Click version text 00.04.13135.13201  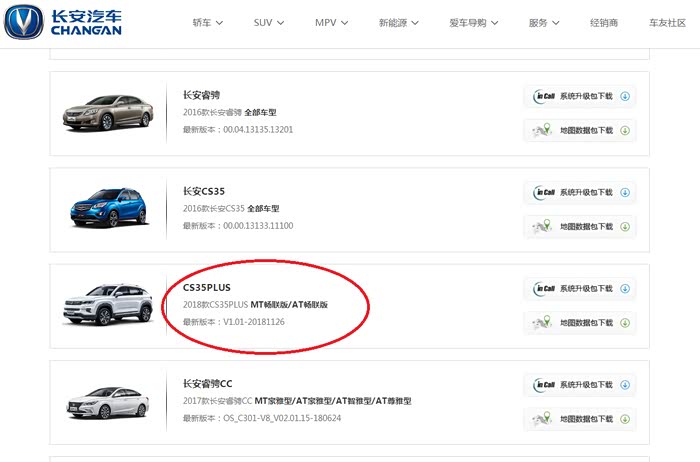[258, 129]
